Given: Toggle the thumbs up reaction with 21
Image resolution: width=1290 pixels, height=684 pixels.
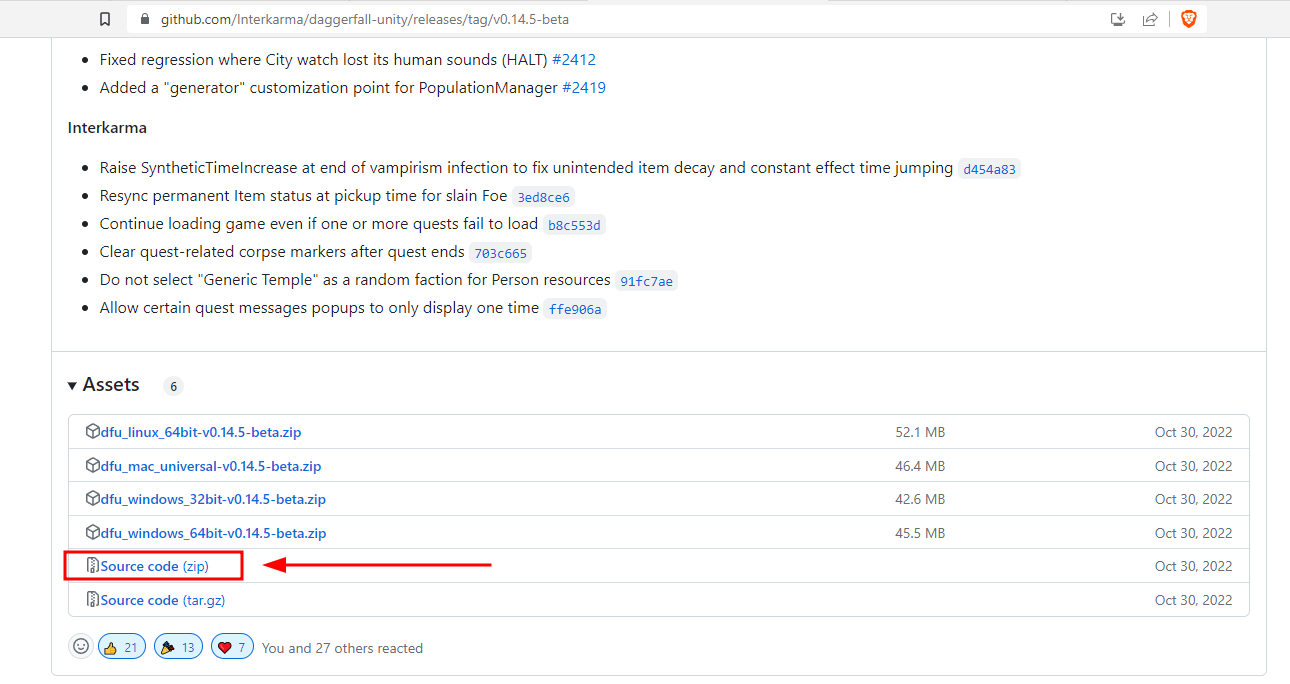Looking at the screenshot, I should (122, 647).
